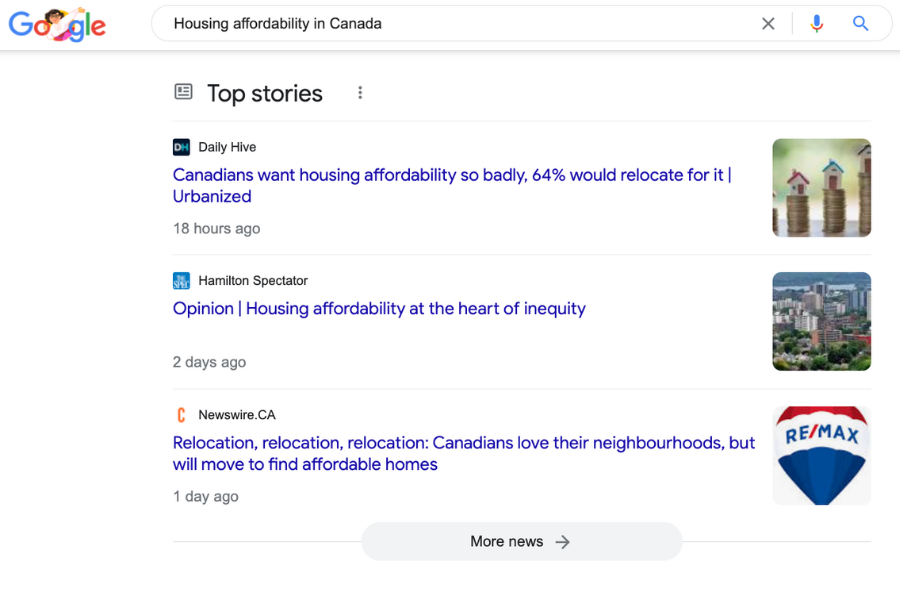The height and width of the screenshot is (600, 900).
Task: Open the coin stacks houses thumbnail
Action: 821,188
